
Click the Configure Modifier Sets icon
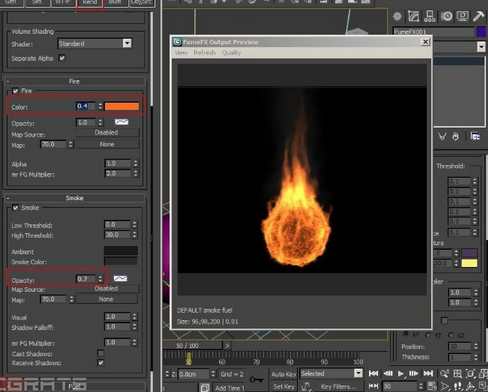point(475,136)
